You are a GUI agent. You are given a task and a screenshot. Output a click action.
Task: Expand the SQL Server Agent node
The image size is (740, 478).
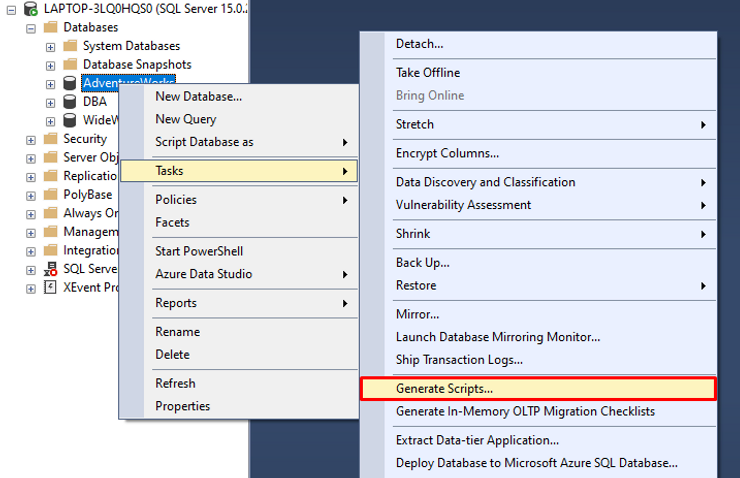[31, 270]
